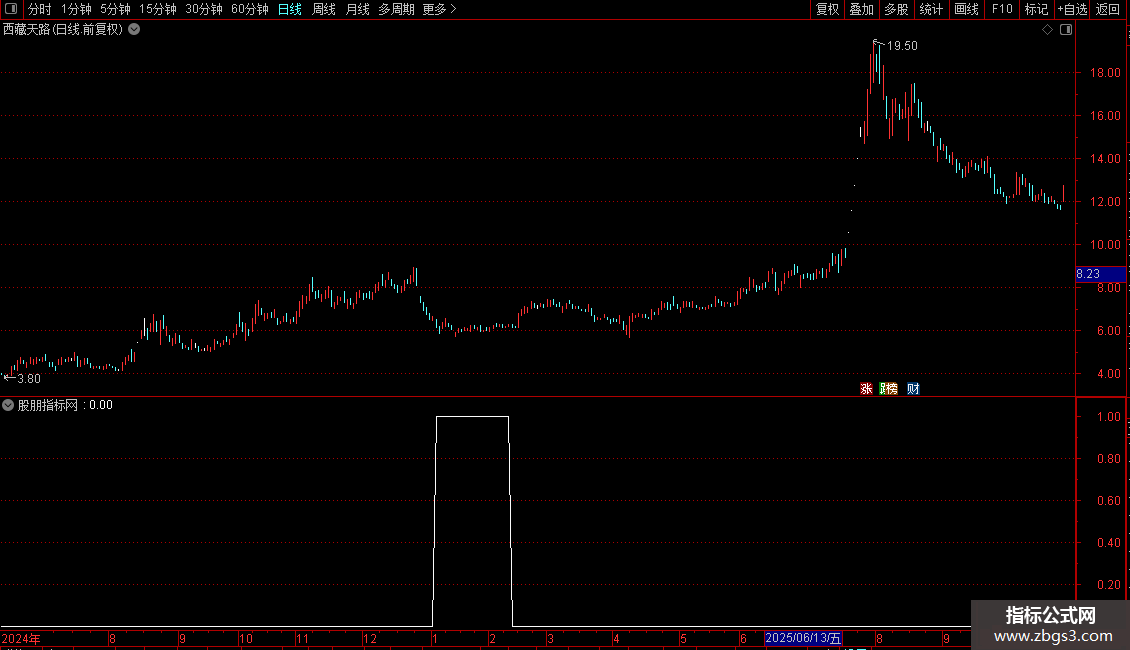The height and width of the screenshot is (650, 1130).
Task: Open dropdown beside 西藏天路 chart title
Action: (x=134, y=30)
